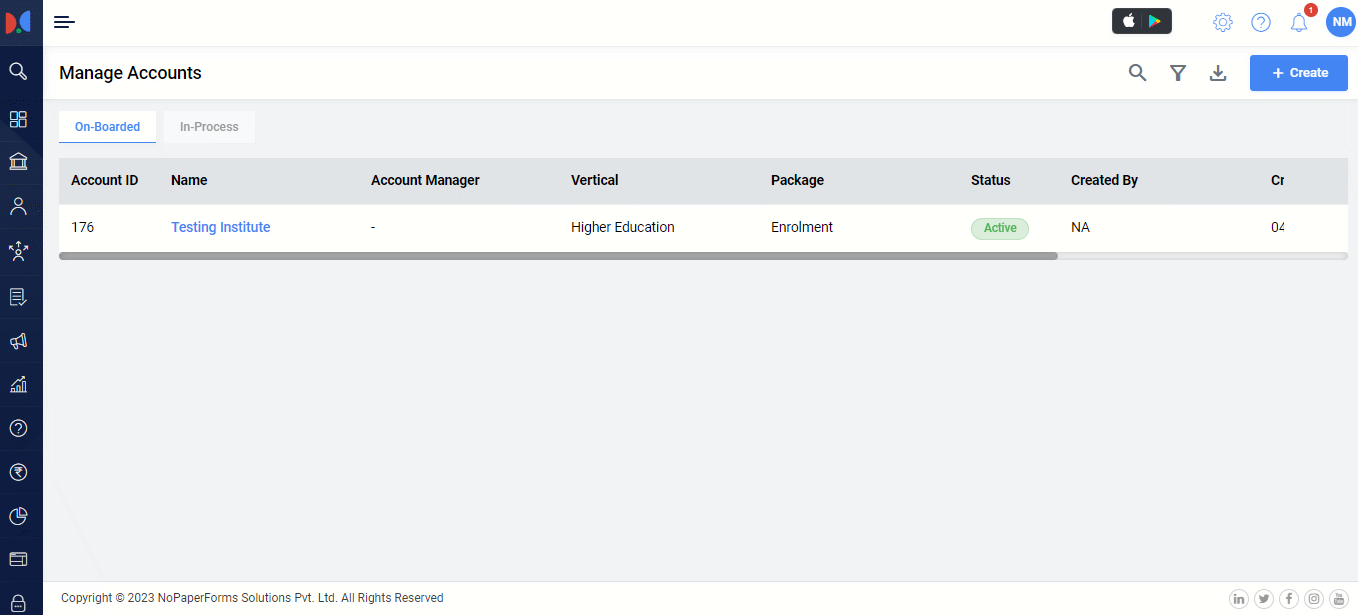Click the Account ID column header
Screen dimensions: 1358x615
click(x=105, y=181)
